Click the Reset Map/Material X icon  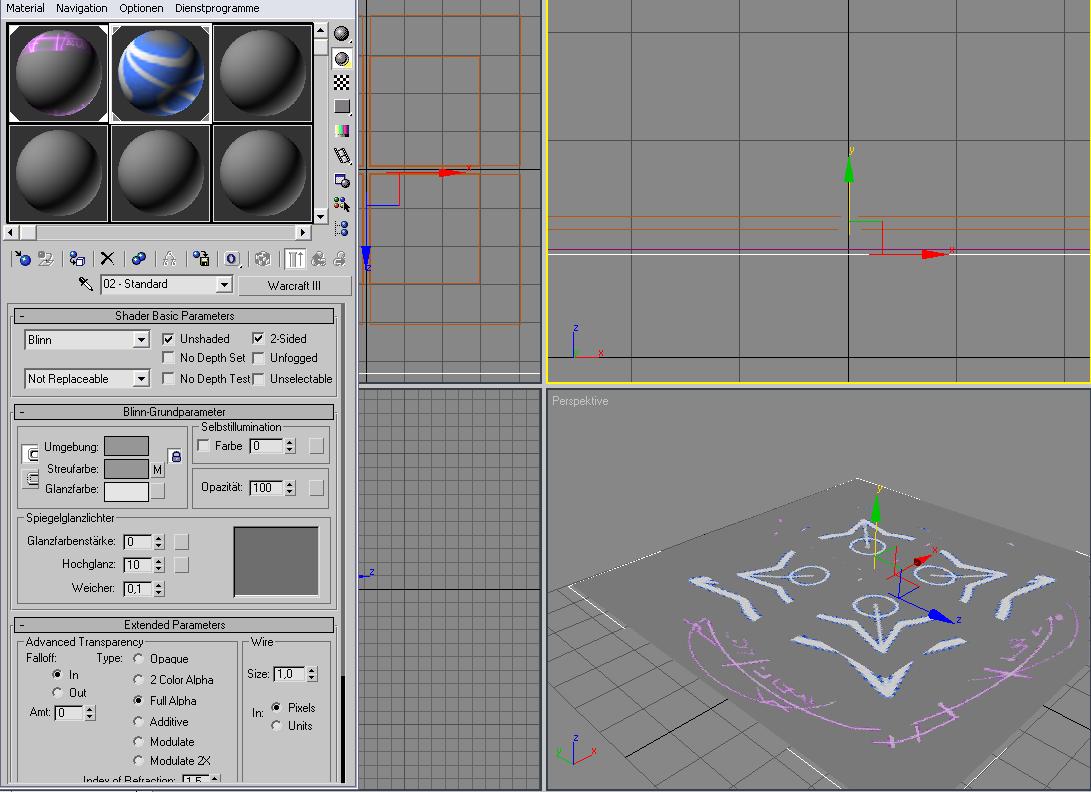point(107,259)
